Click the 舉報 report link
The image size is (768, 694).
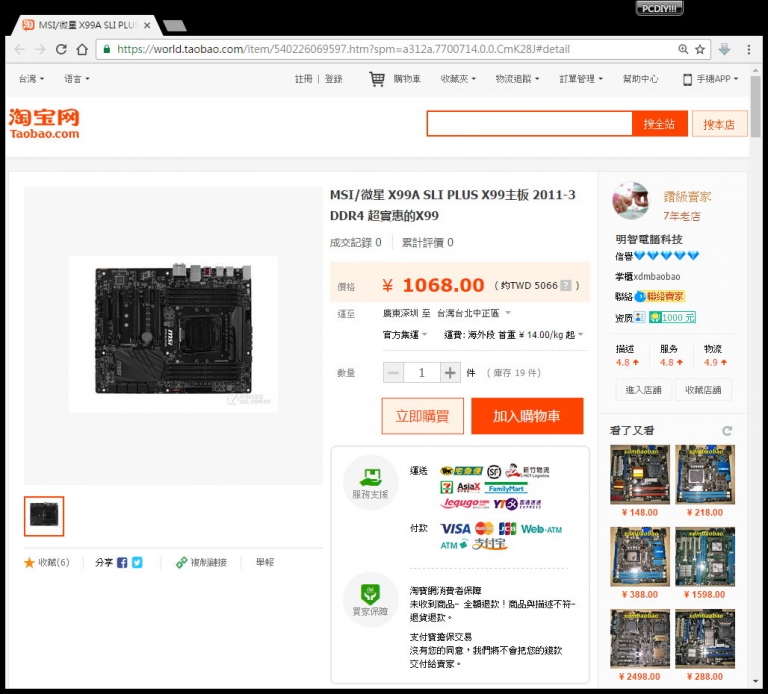265,562
